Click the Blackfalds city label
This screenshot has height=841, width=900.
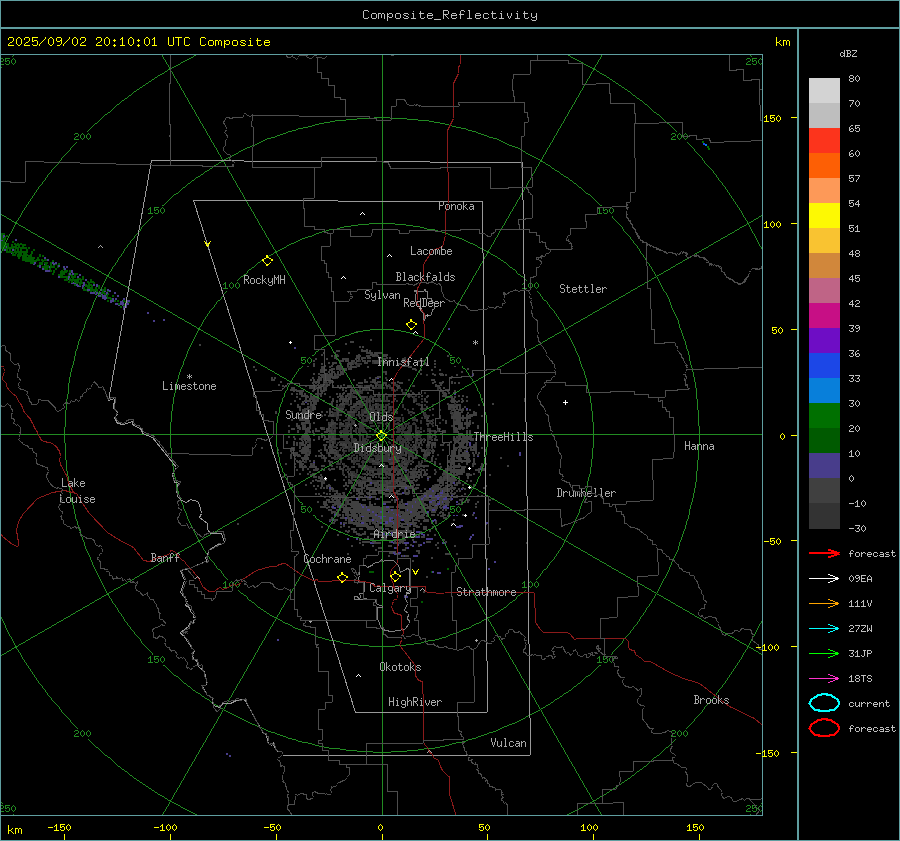[425, 277]
